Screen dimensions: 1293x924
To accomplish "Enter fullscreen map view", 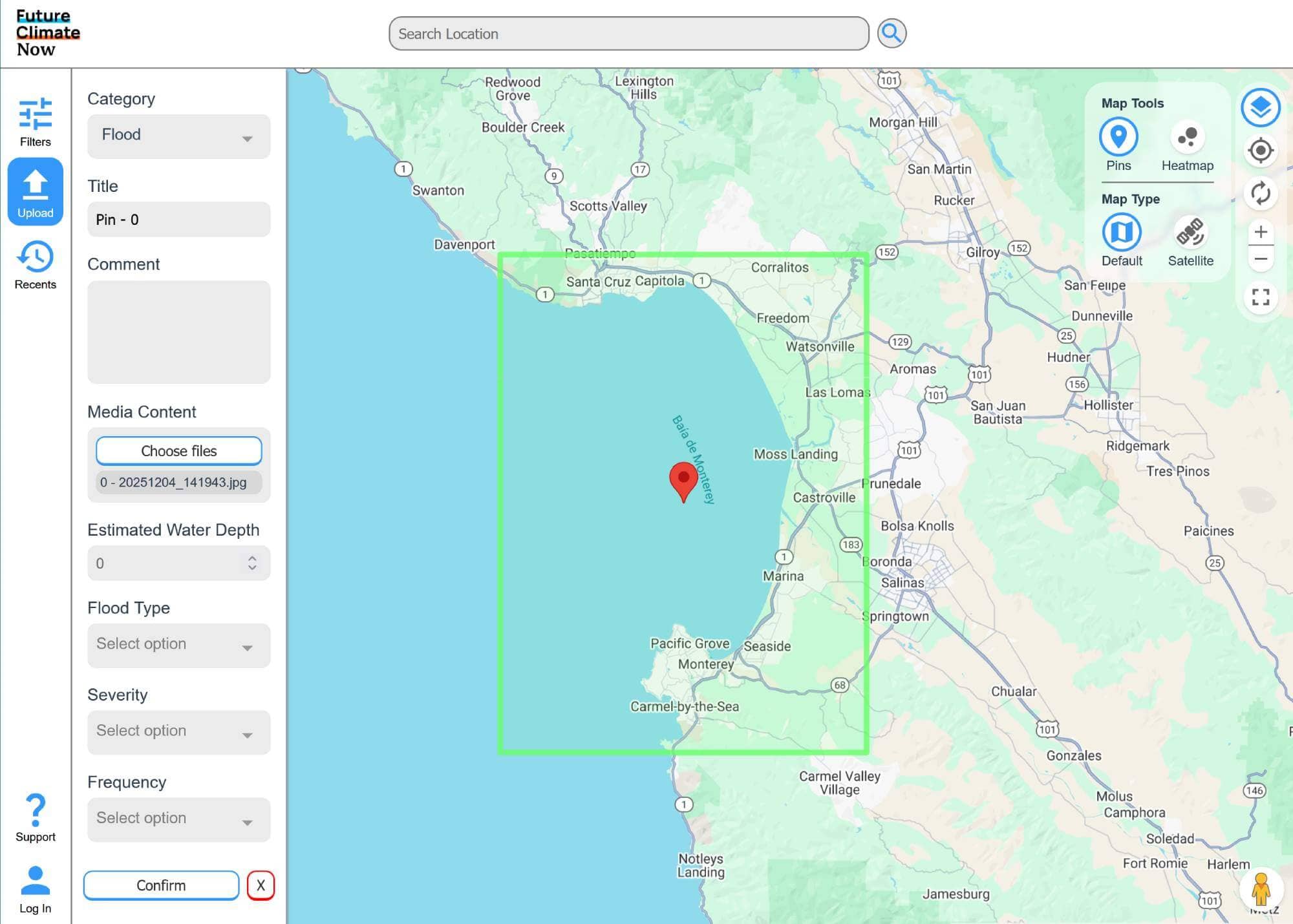I will [x=1260, y=297].
